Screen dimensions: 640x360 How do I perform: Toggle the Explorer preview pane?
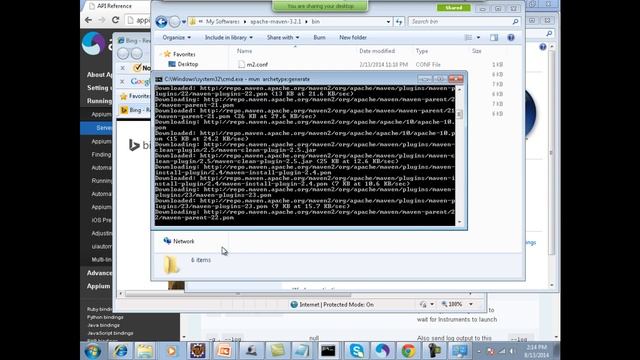[494, 38]
